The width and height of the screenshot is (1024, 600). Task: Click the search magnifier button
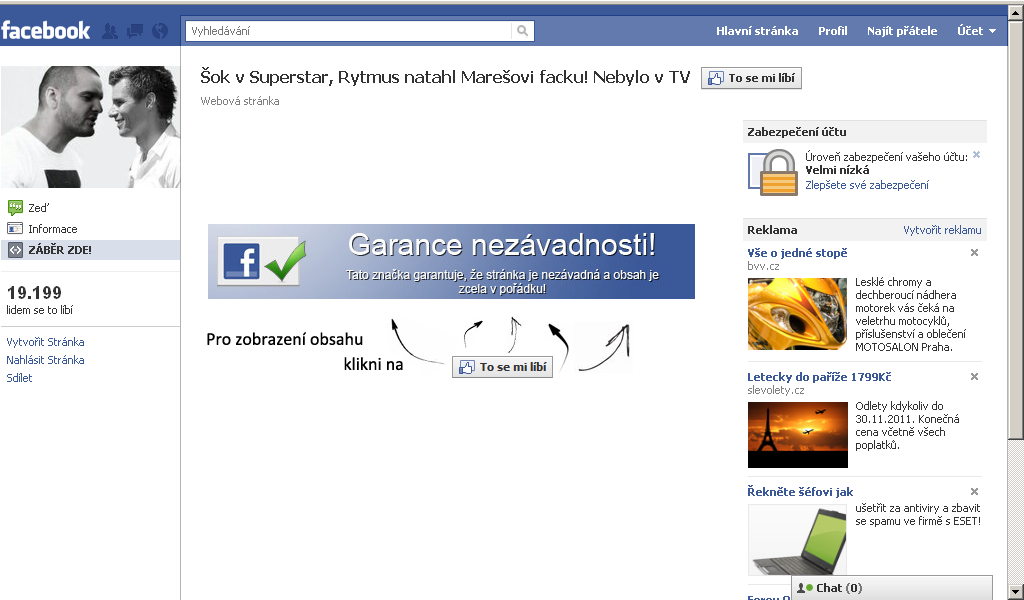[x=522, y=31]
